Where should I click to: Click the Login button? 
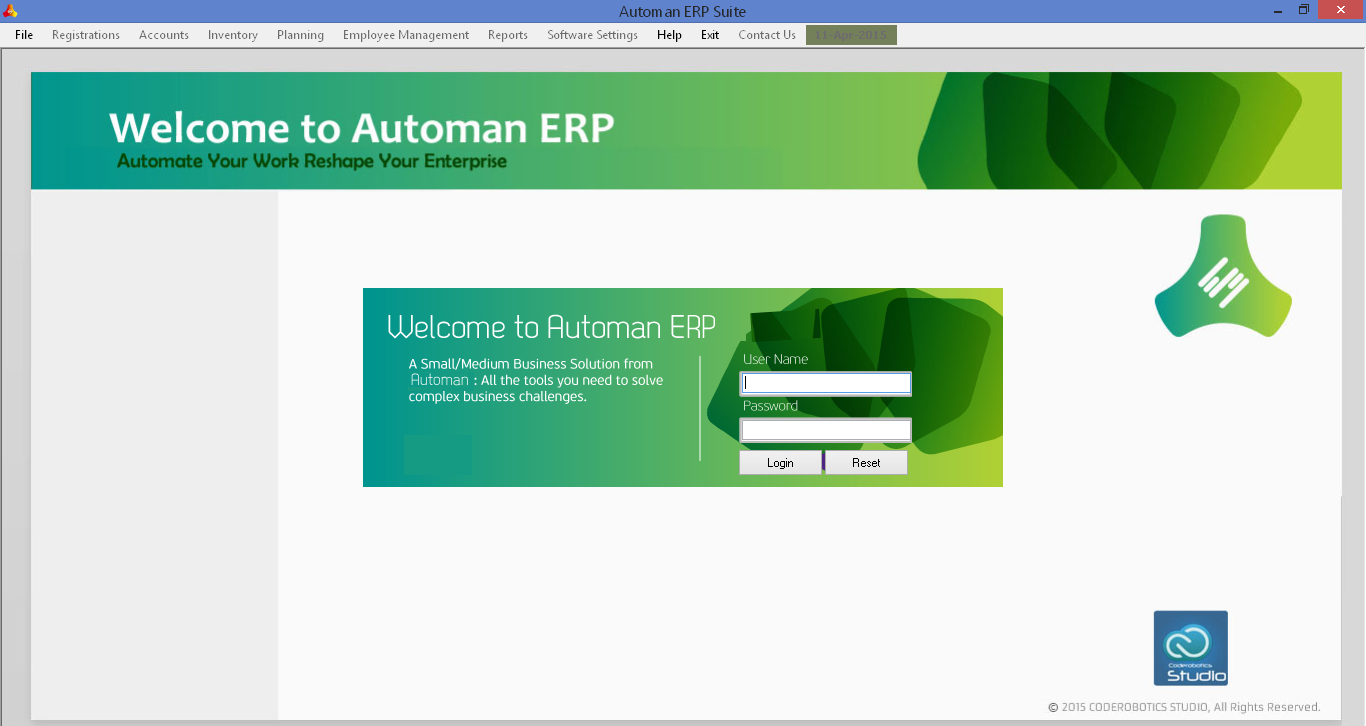click(780, 463)
